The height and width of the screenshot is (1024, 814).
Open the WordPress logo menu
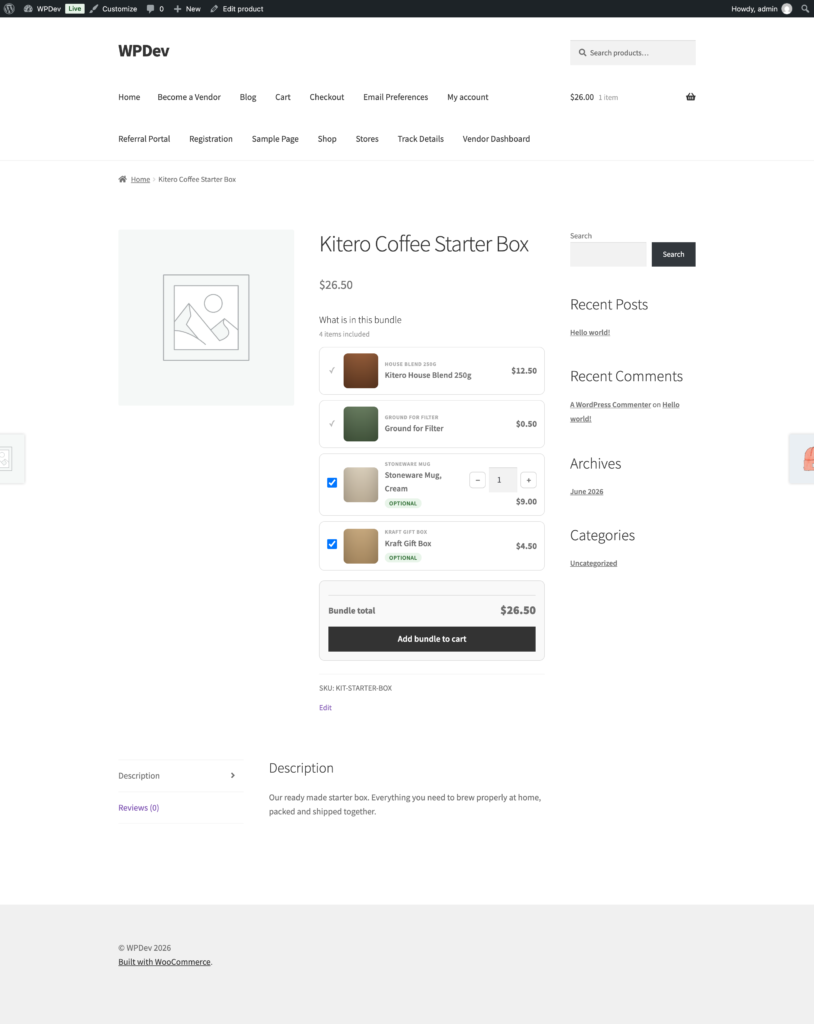coord(9,8)
